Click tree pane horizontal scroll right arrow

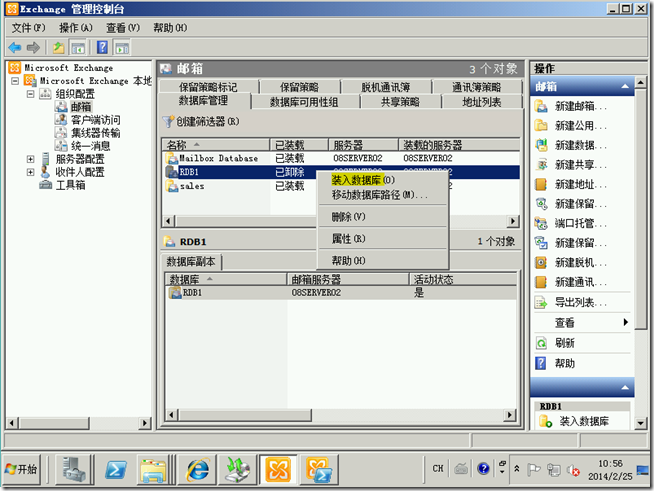click(x=144, y=423)
